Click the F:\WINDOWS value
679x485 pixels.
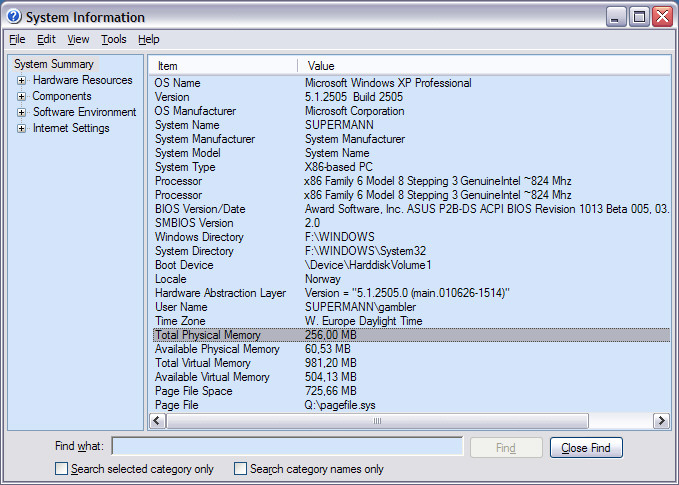tap(340, 237)
